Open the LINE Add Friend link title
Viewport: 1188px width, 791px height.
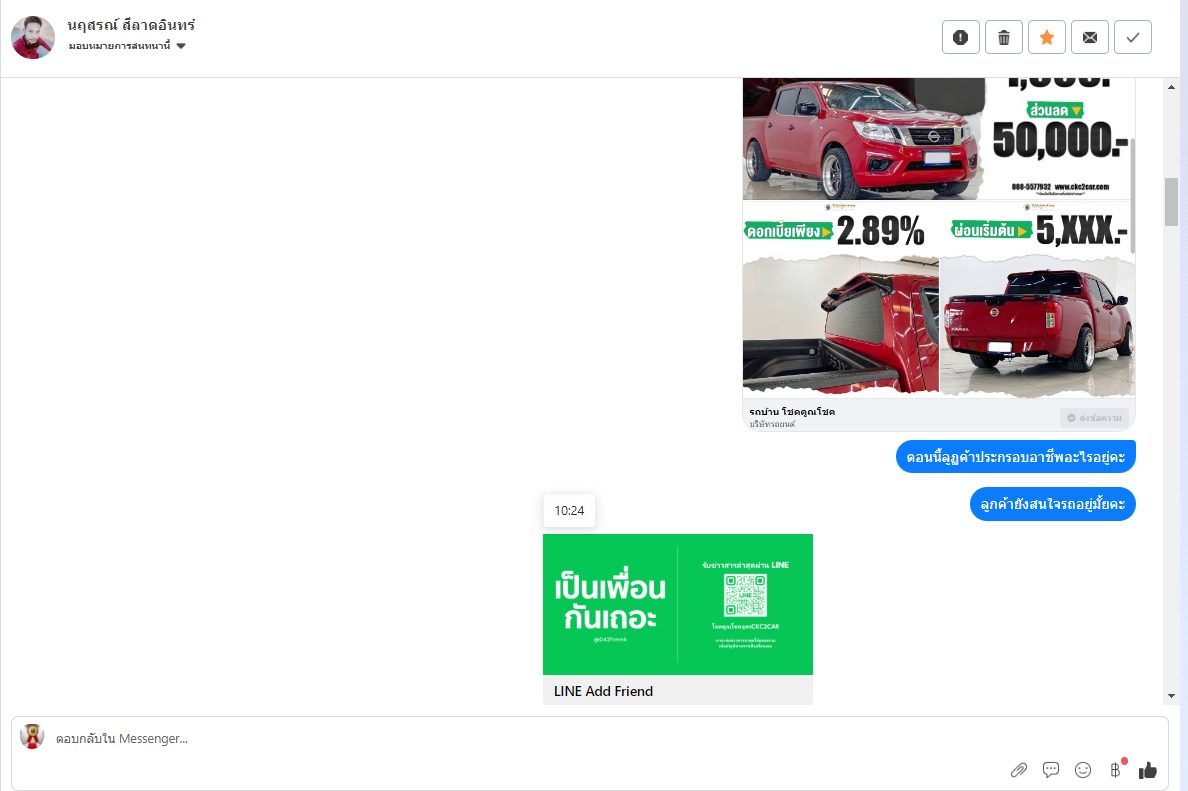coord(603,691)
